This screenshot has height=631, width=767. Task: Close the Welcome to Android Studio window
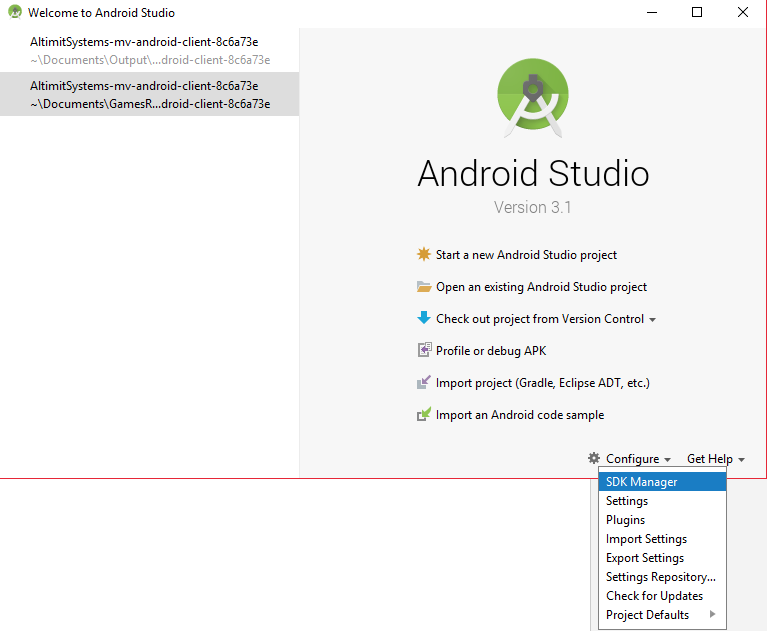(743, 12)
